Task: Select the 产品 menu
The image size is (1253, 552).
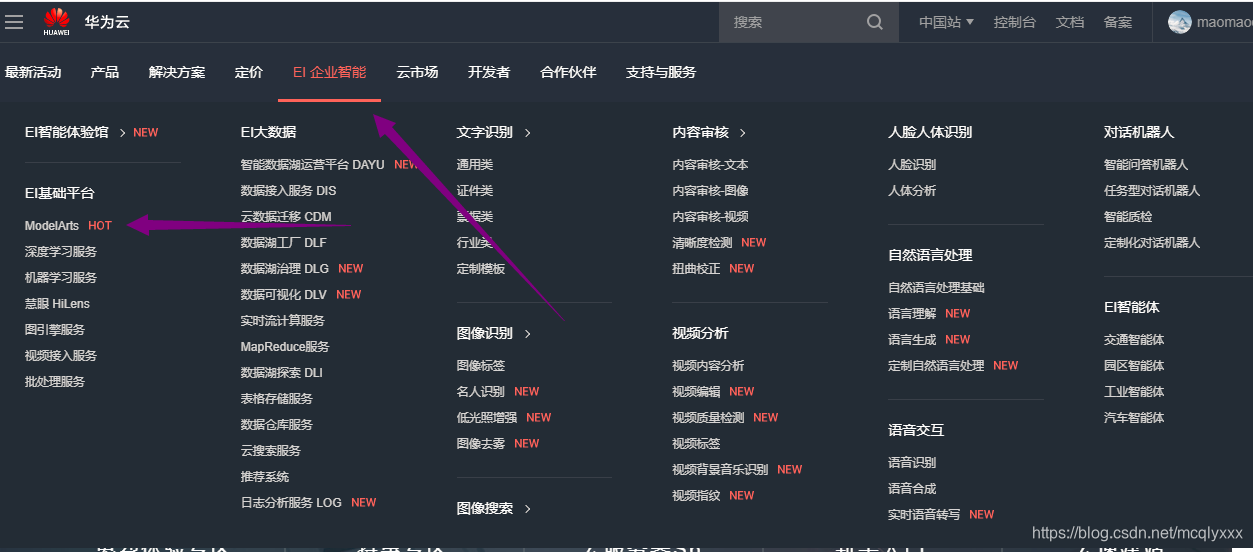Action: (x=105, y=72)
